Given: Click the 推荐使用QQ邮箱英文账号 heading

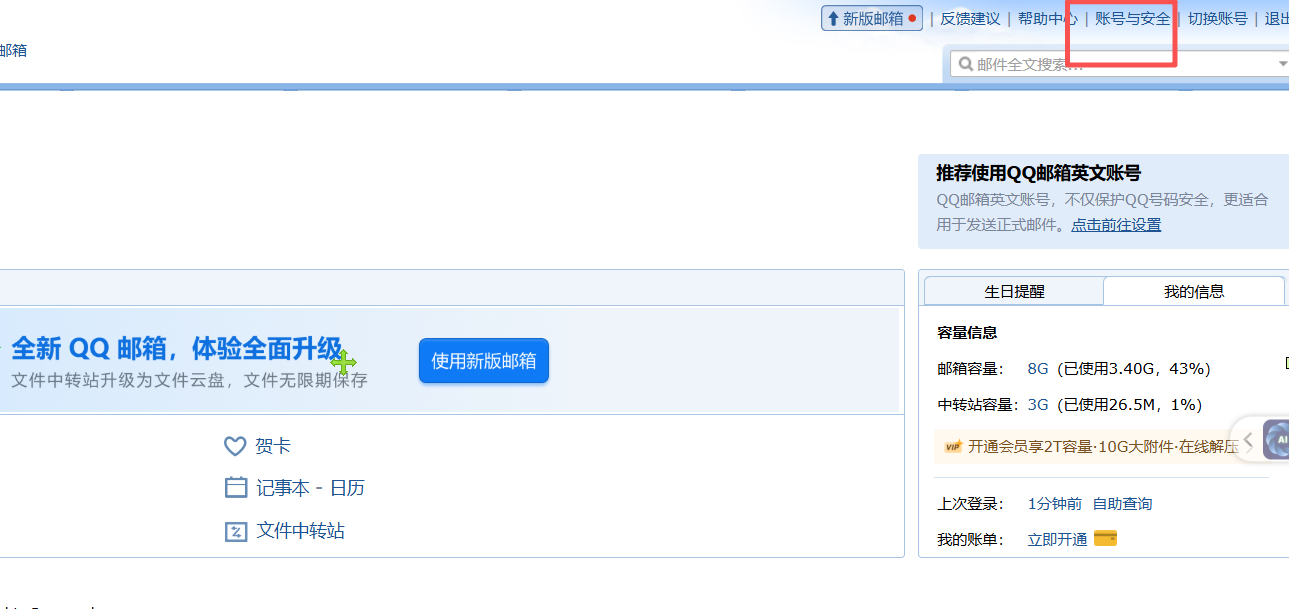Looking at the screenshot, I should click(x=1038, y=173).
